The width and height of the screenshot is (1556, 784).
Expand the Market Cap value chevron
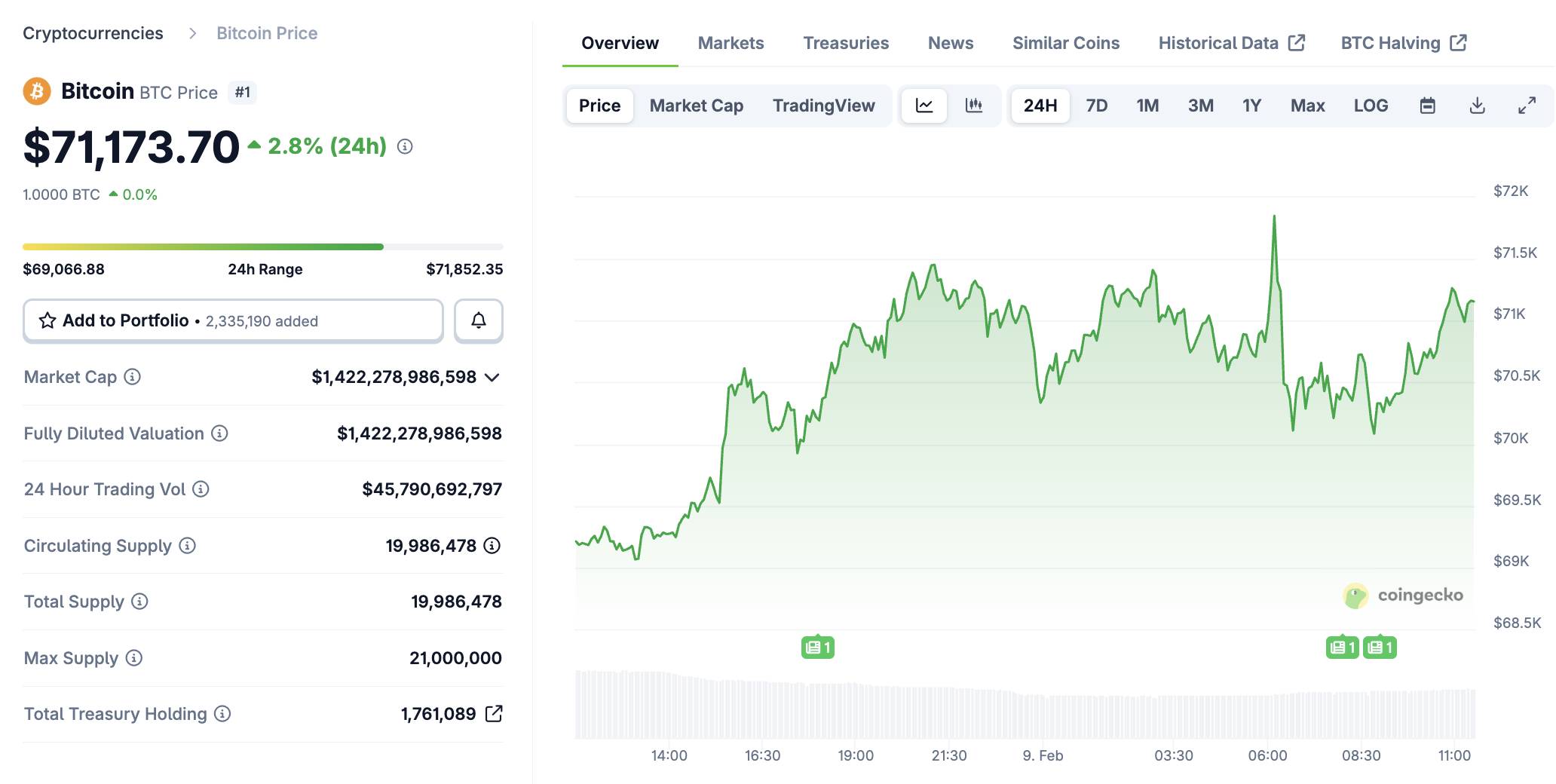click(491, 378)
